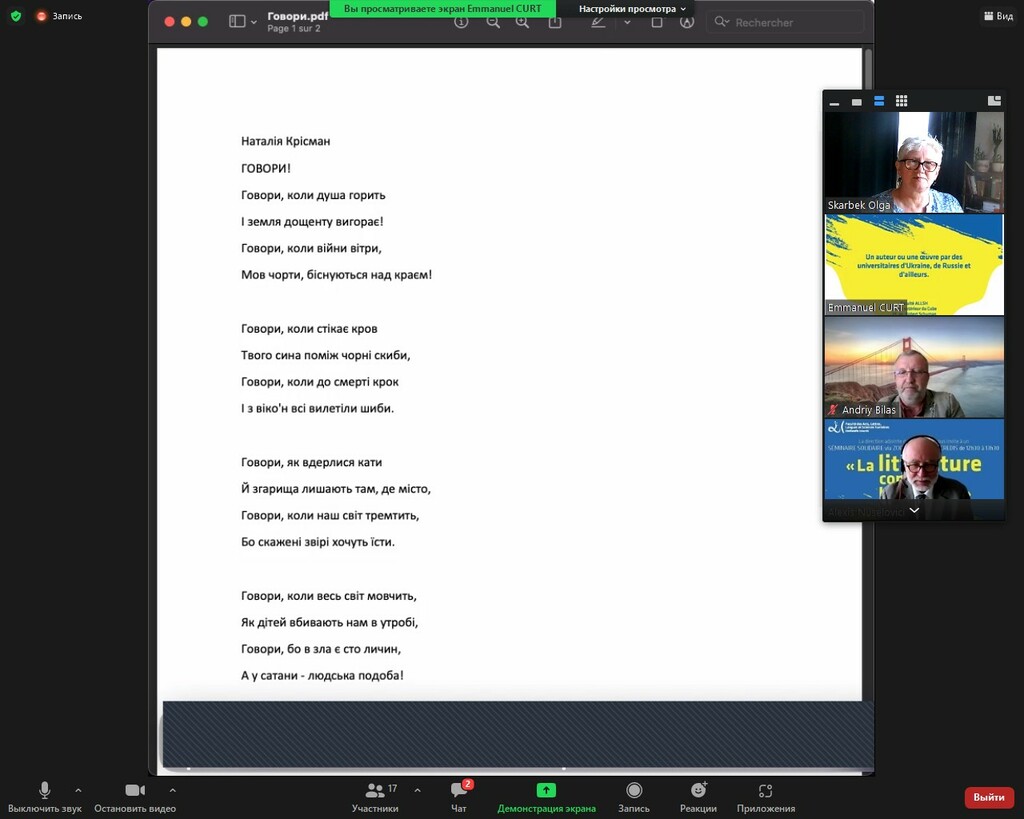Screen dimensions: 1024x819
Task: Open the Reactions menu
Action: (x=698, y=796)
